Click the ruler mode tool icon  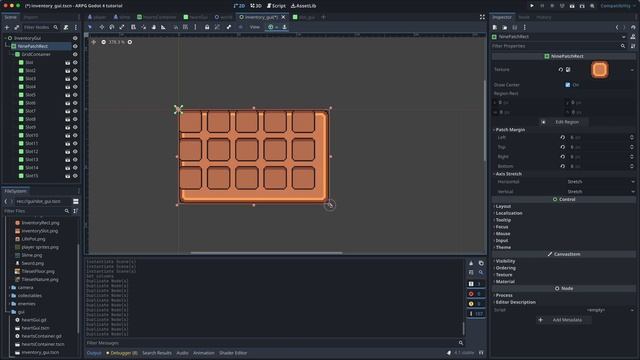pos(163,27)
